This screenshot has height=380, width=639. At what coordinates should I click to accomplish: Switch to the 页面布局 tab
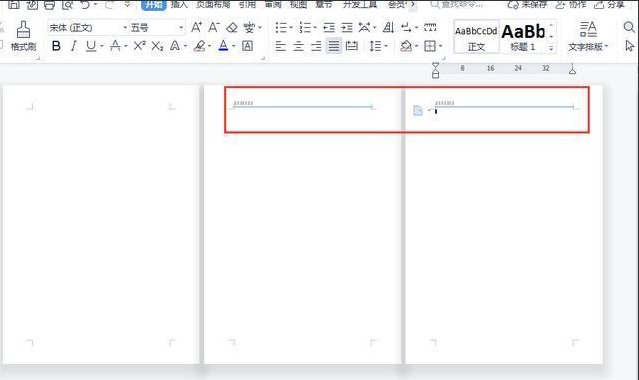(213, 4)
